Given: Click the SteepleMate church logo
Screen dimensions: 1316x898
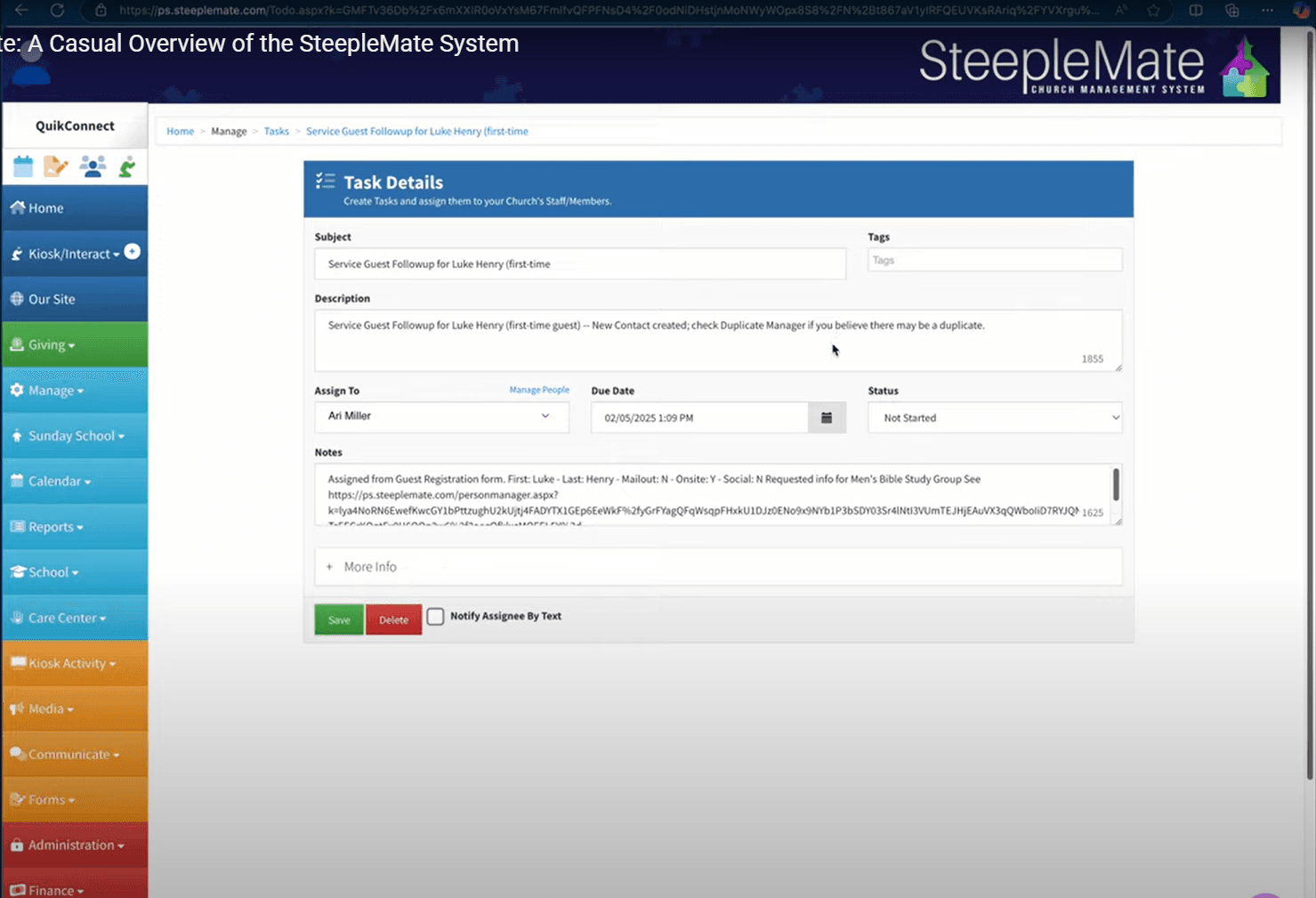Looking at the screenshot, I should (1244, 67).
